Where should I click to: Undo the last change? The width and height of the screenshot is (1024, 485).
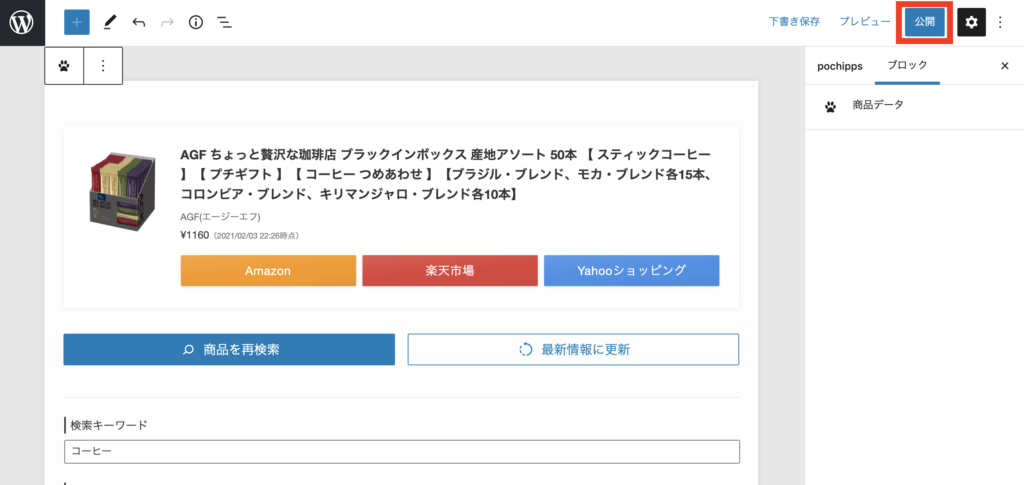tap(138, 23)
